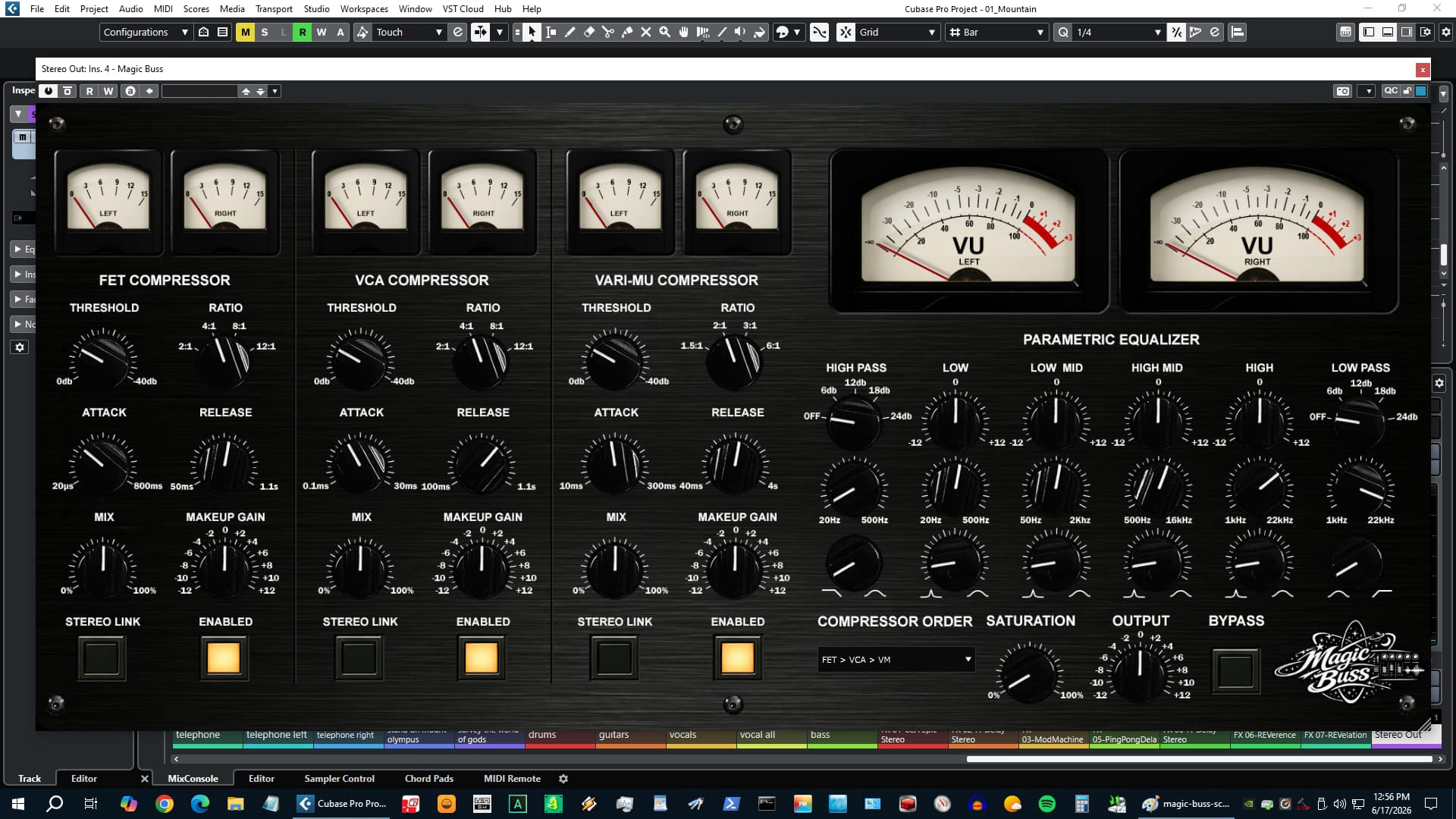Toggle VCA Compressor Stereo Link button

pyautogui.click(x=359, y=657)
